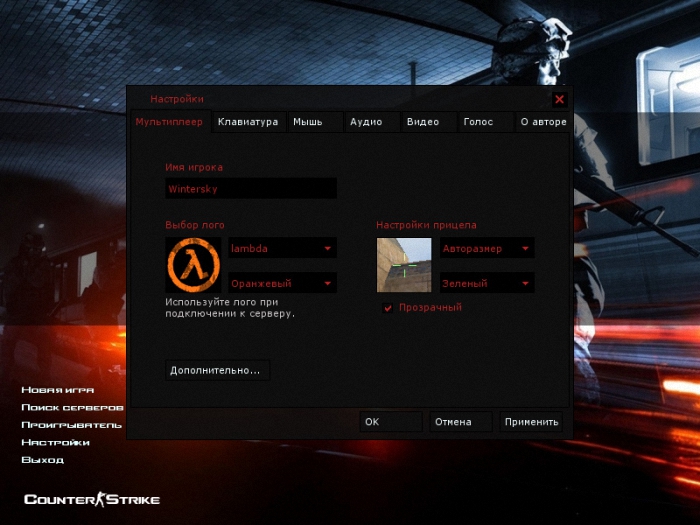Open Проигрыватель in the main menu

(x=71, y=425)
